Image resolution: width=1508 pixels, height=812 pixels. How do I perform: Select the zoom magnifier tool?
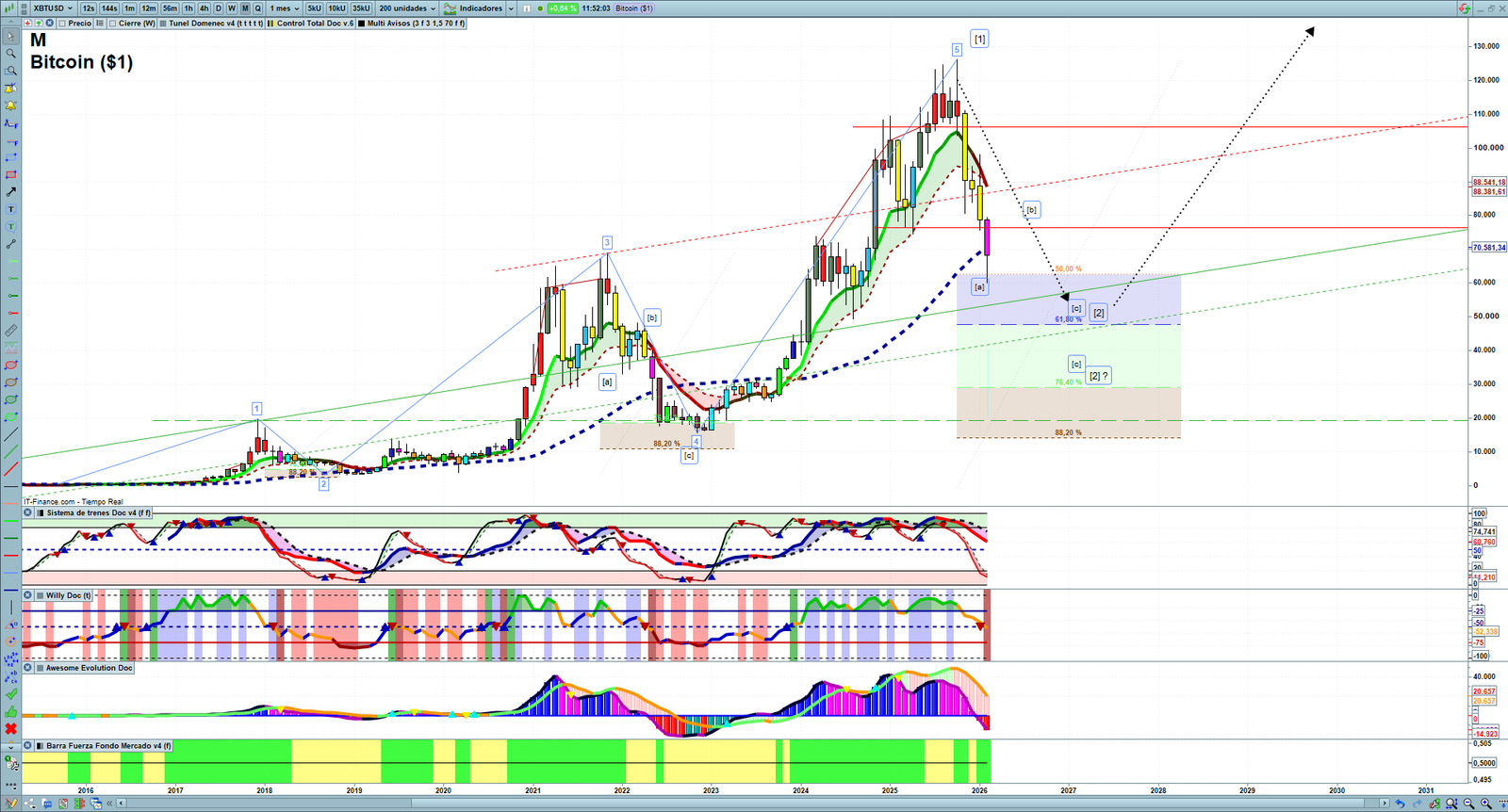click(x=10, y=54)
